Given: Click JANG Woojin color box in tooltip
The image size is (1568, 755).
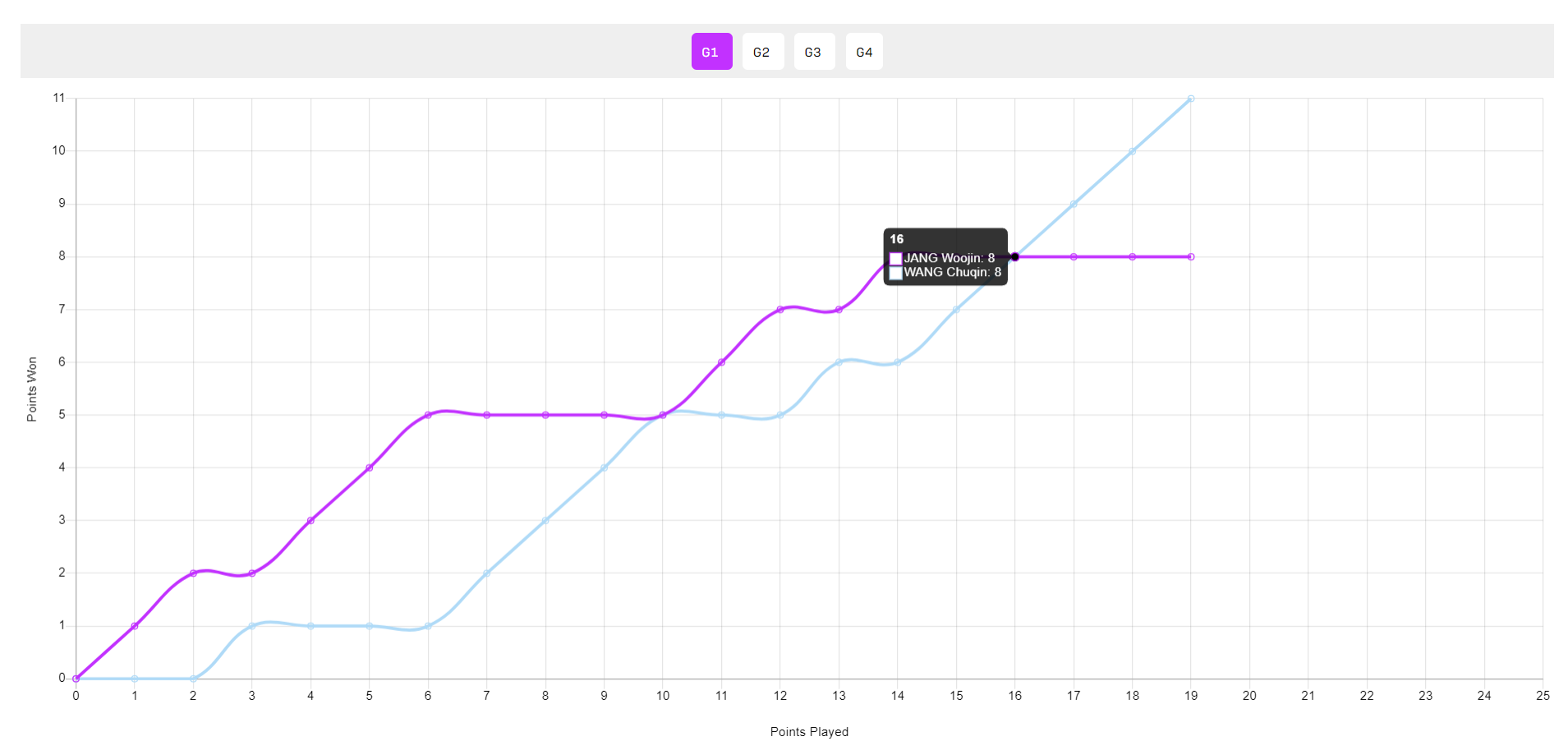Looking at the screenshot, I should pyautogui.click(x=896, y=259).
